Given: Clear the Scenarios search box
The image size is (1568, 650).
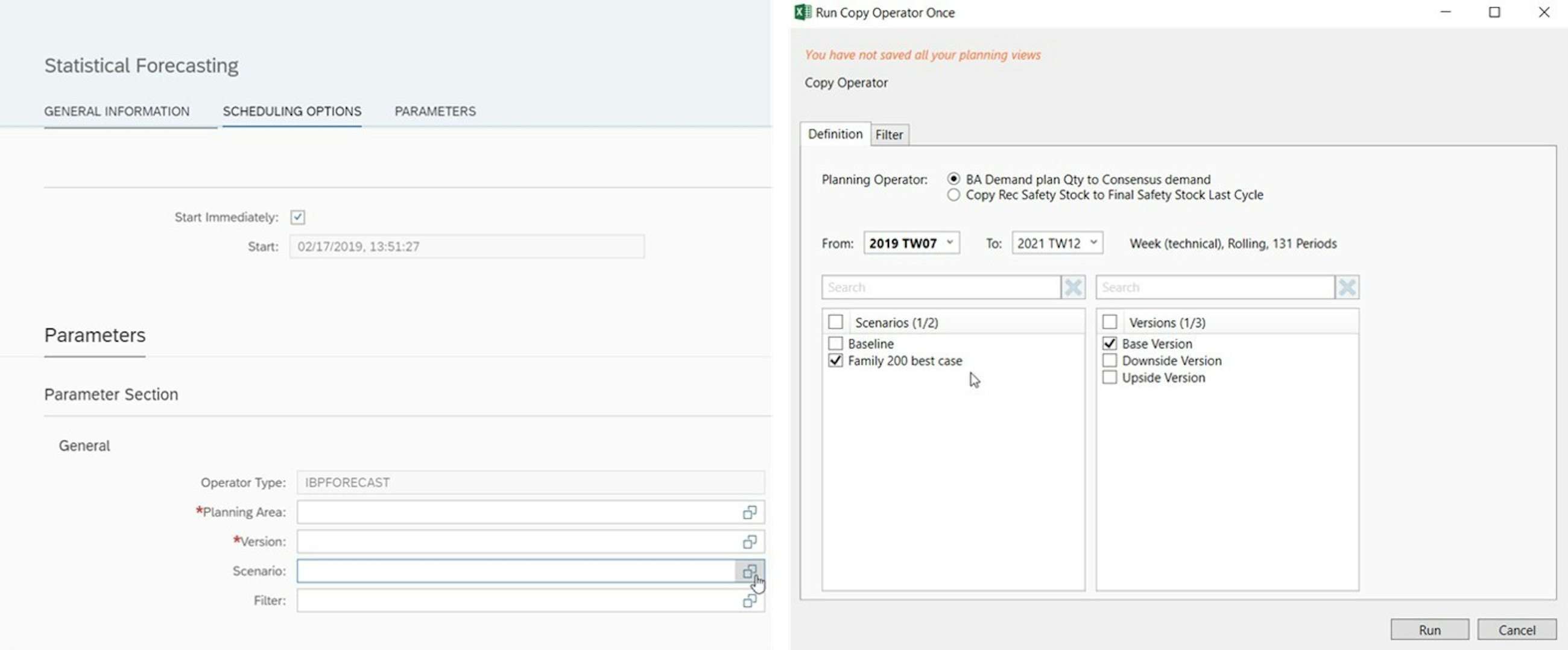Looking at the screenshot, I should click(1073, 286).
